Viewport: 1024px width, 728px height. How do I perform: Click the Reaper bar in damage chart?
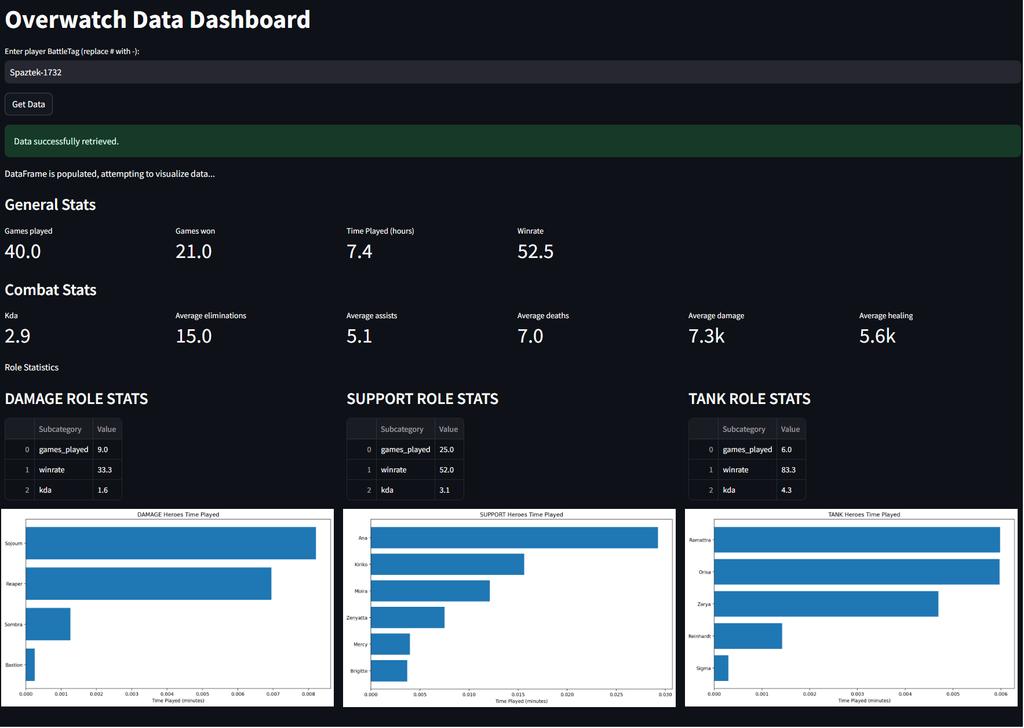click(x=149, y=584)
